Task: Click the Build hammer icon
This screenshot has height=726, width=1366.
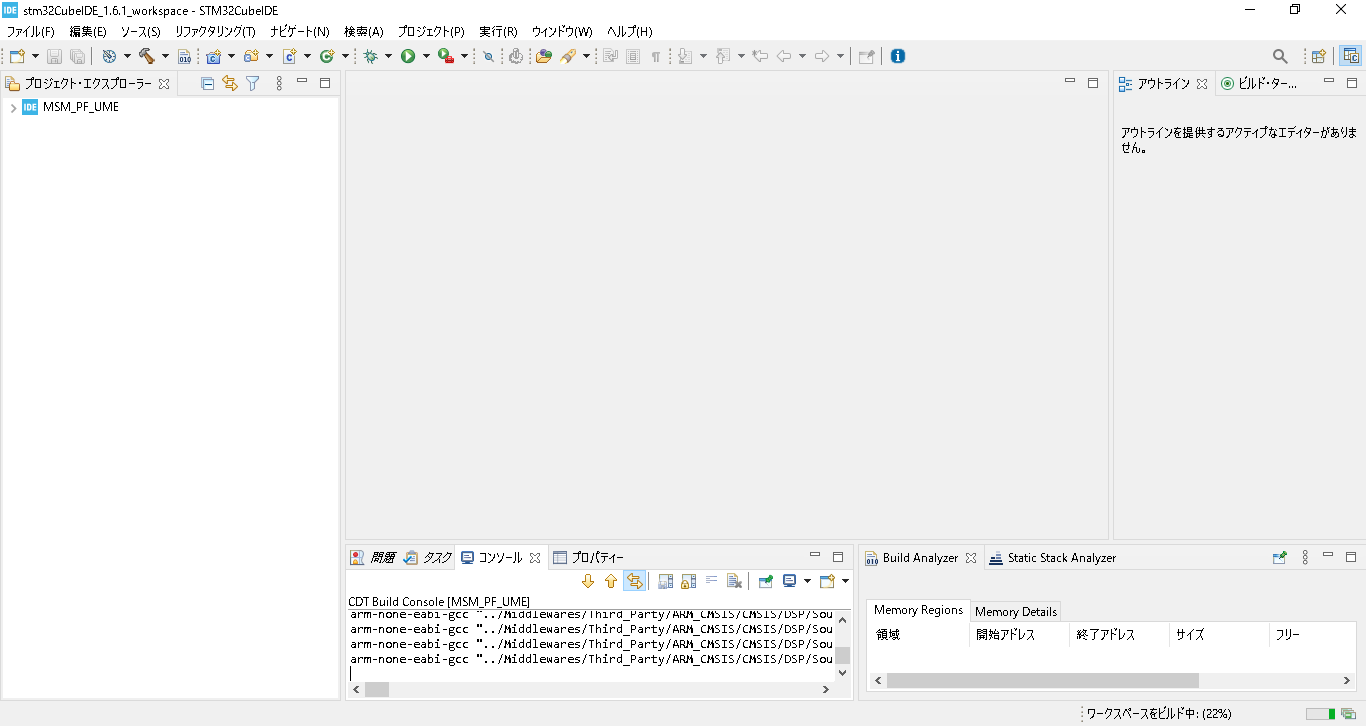Action: 147,56
